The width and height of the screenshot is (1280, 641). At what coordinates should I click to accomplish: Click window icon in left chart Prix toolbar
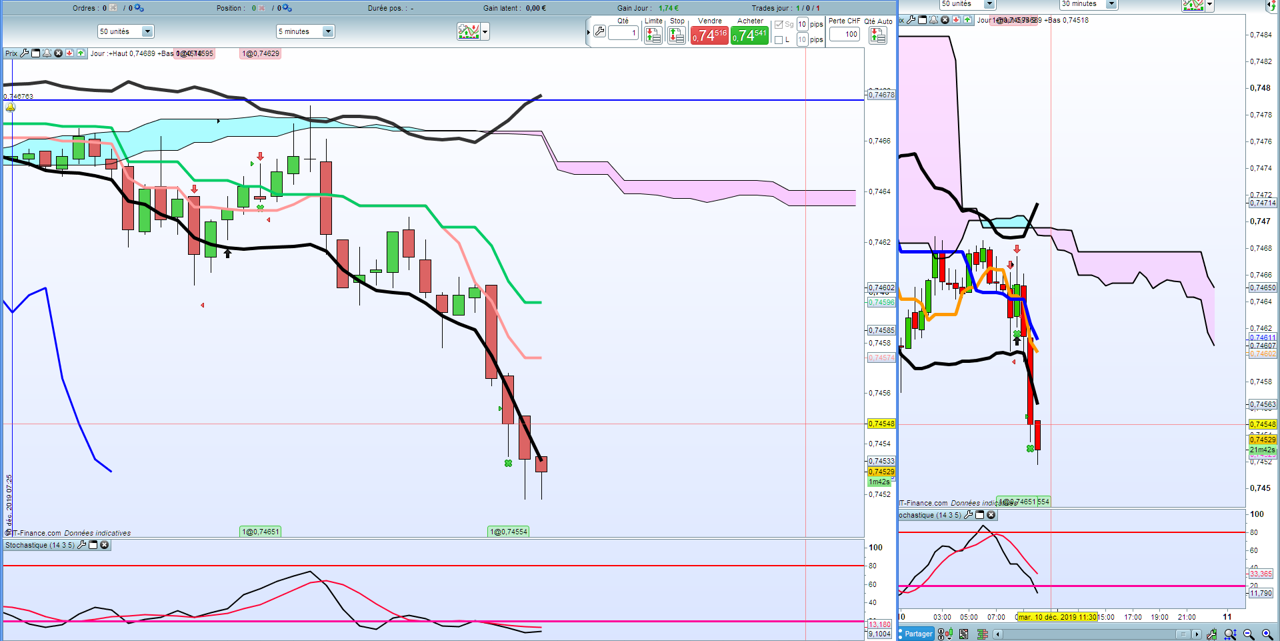tap(35, 53)
